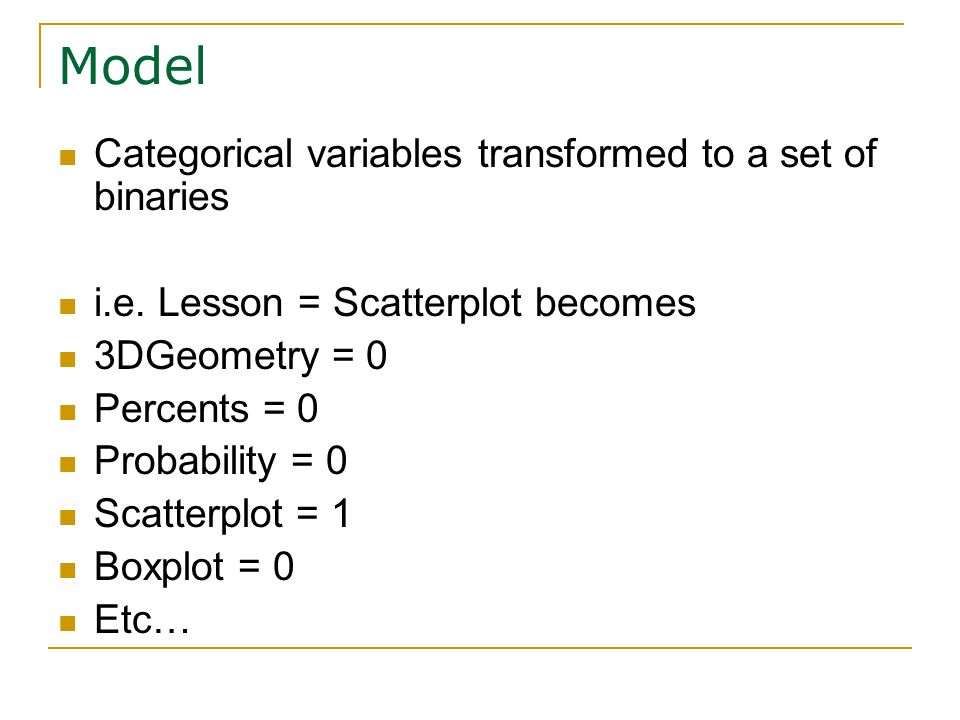Click bullet icon next to Etc…
Screen dimensions: 960x720
click(x=67, y=623)
